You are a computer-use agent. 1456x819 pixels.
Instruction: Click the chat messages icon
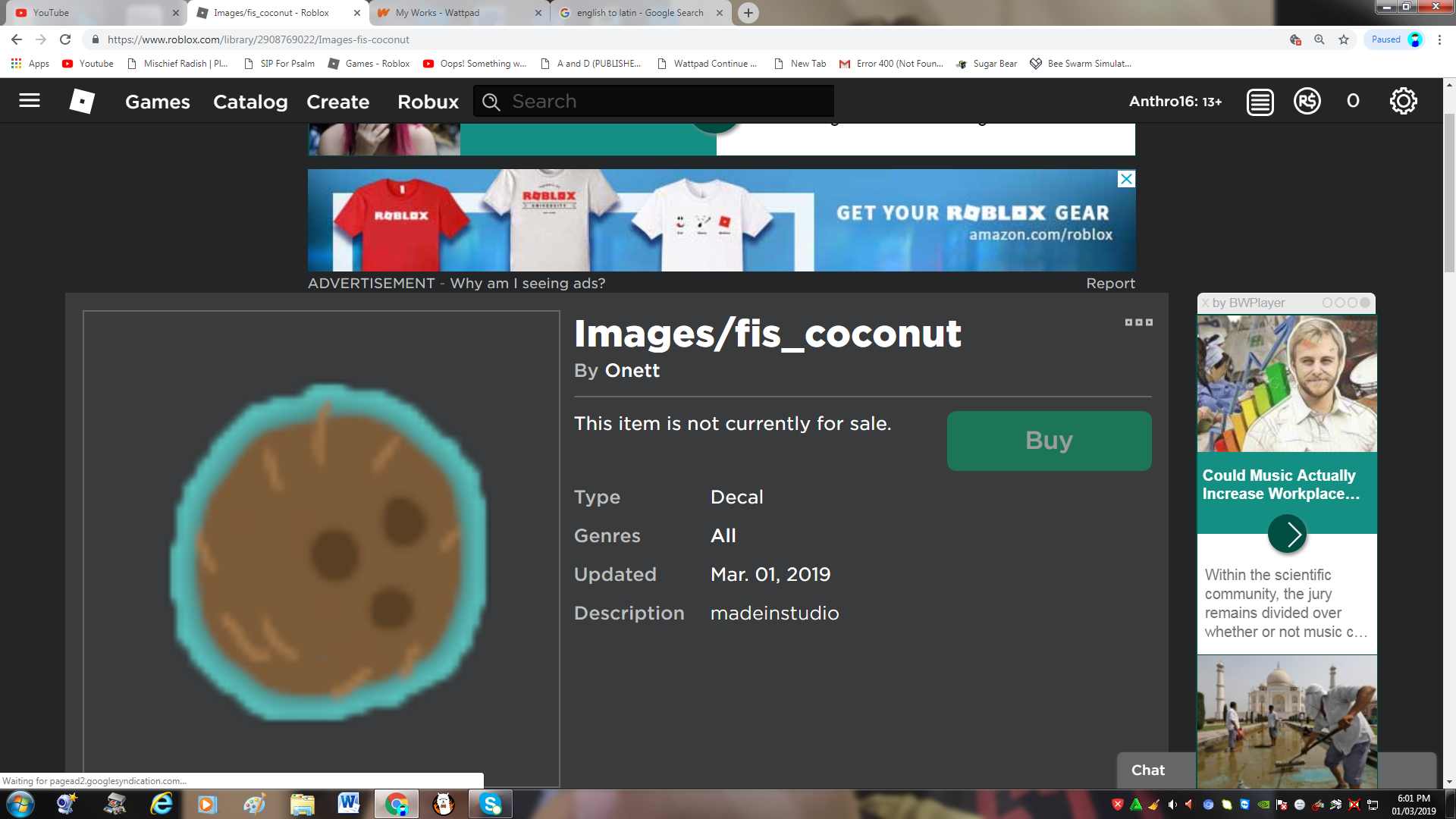click(x=1258, y=100)
